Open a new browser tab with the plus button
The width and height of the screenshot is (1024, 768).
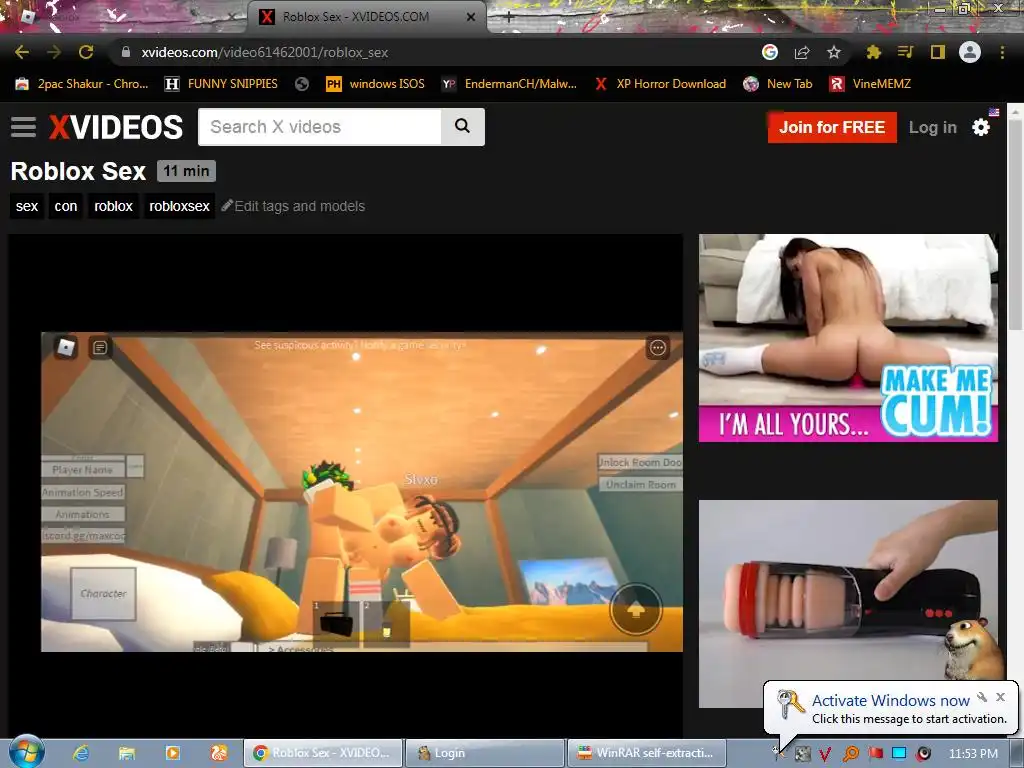click(509, 18)
